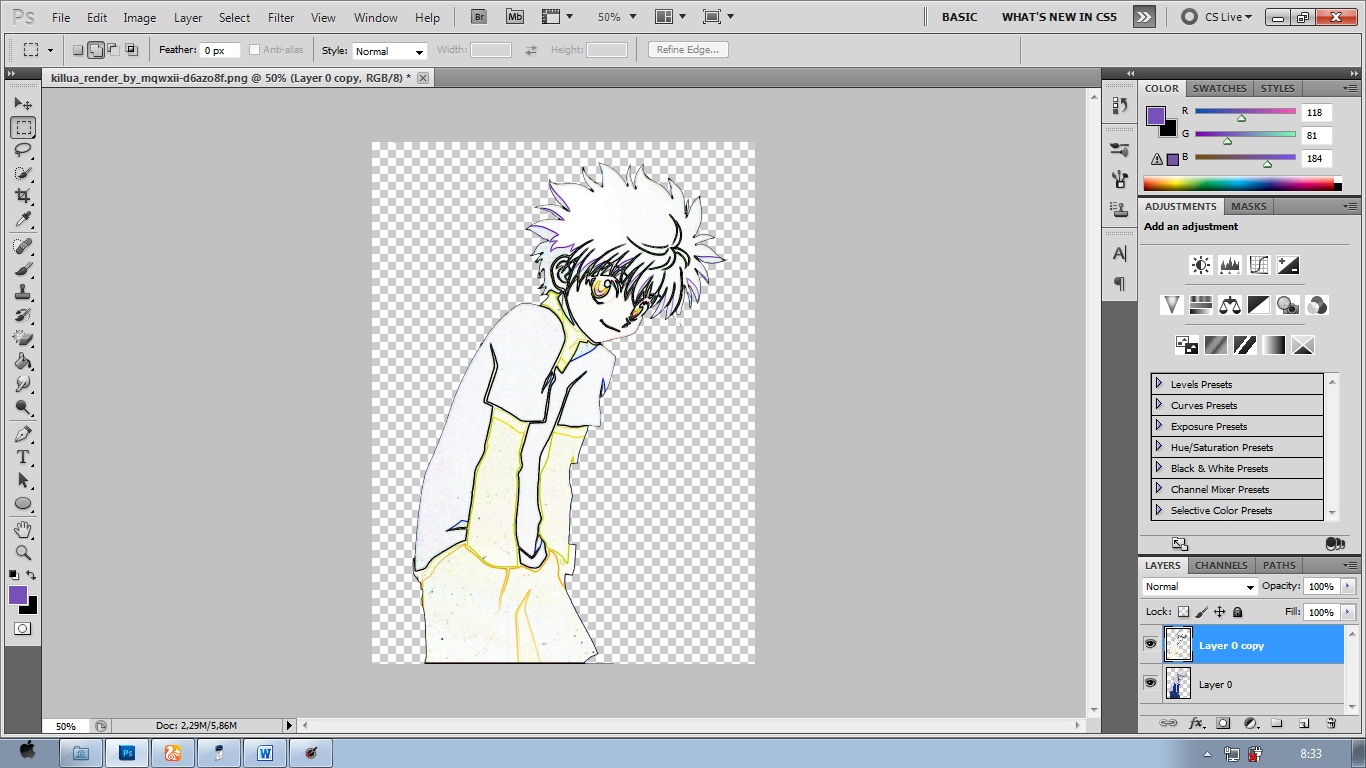
Task: Add Brightness/Contrast adjustment icon
Action: coord(1200,265)
